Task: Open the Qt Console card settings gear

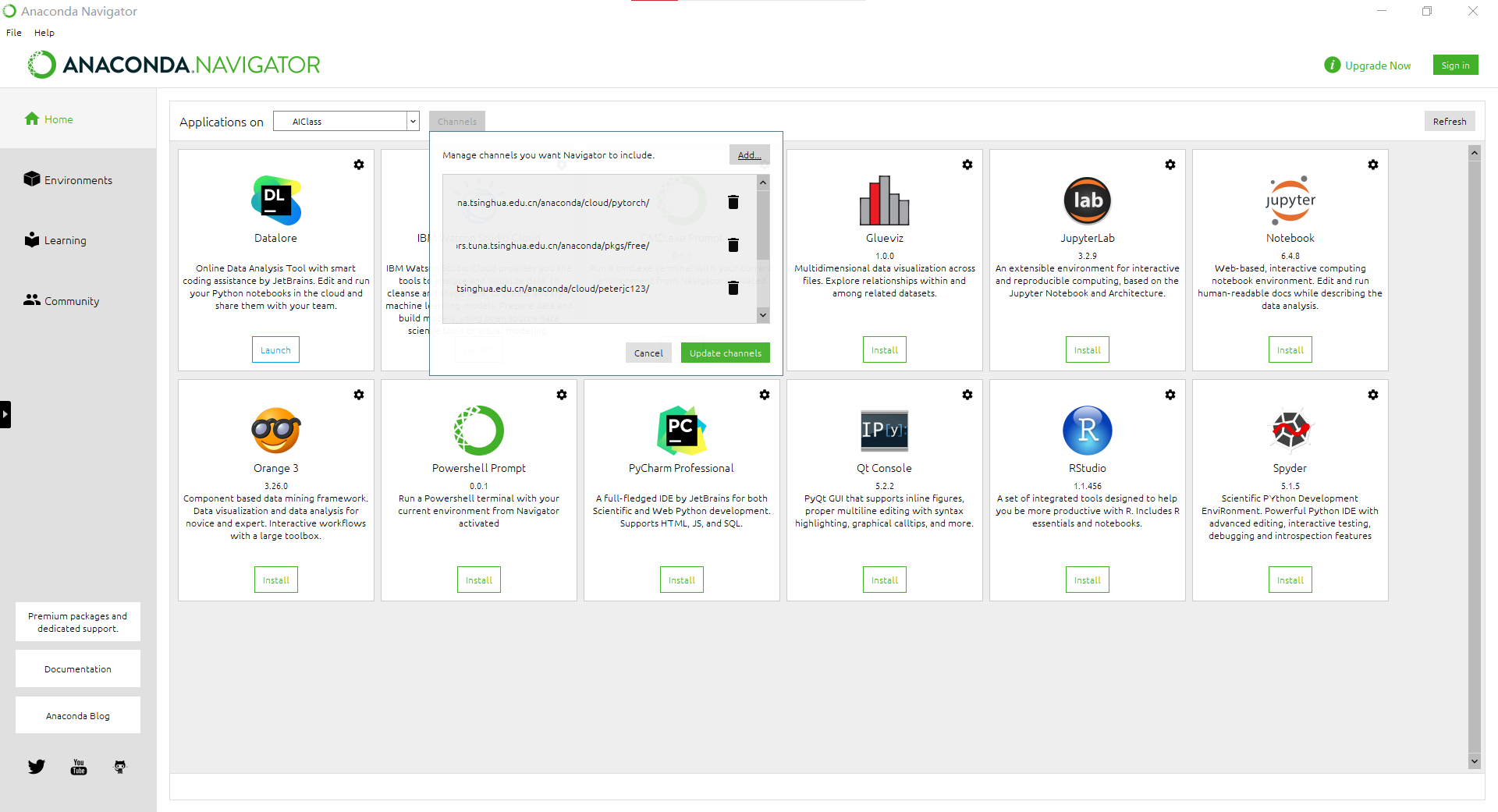Action: click(x=967, y=395)
